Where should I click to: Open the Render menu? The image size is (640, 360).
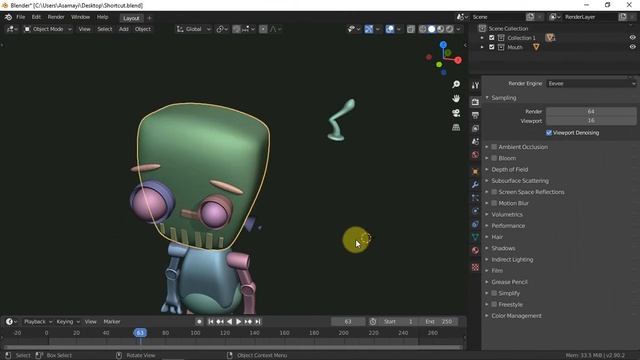coord(56,17)
